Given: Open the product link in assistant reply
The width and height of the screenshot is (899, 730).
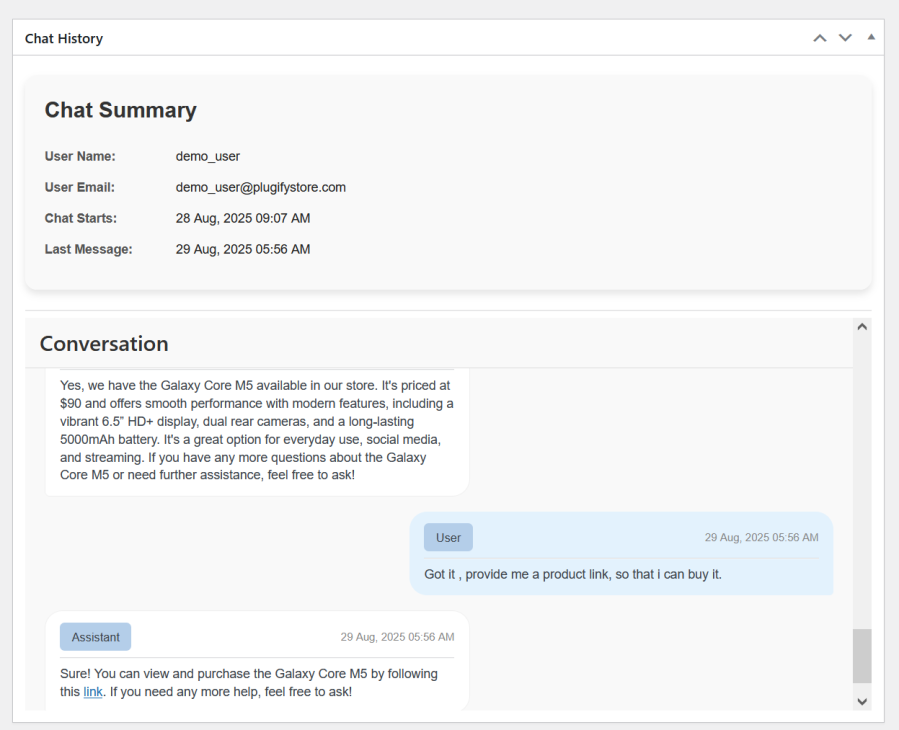Looking at the screenshot, I should pyautogui.click(x=93, y=692).
